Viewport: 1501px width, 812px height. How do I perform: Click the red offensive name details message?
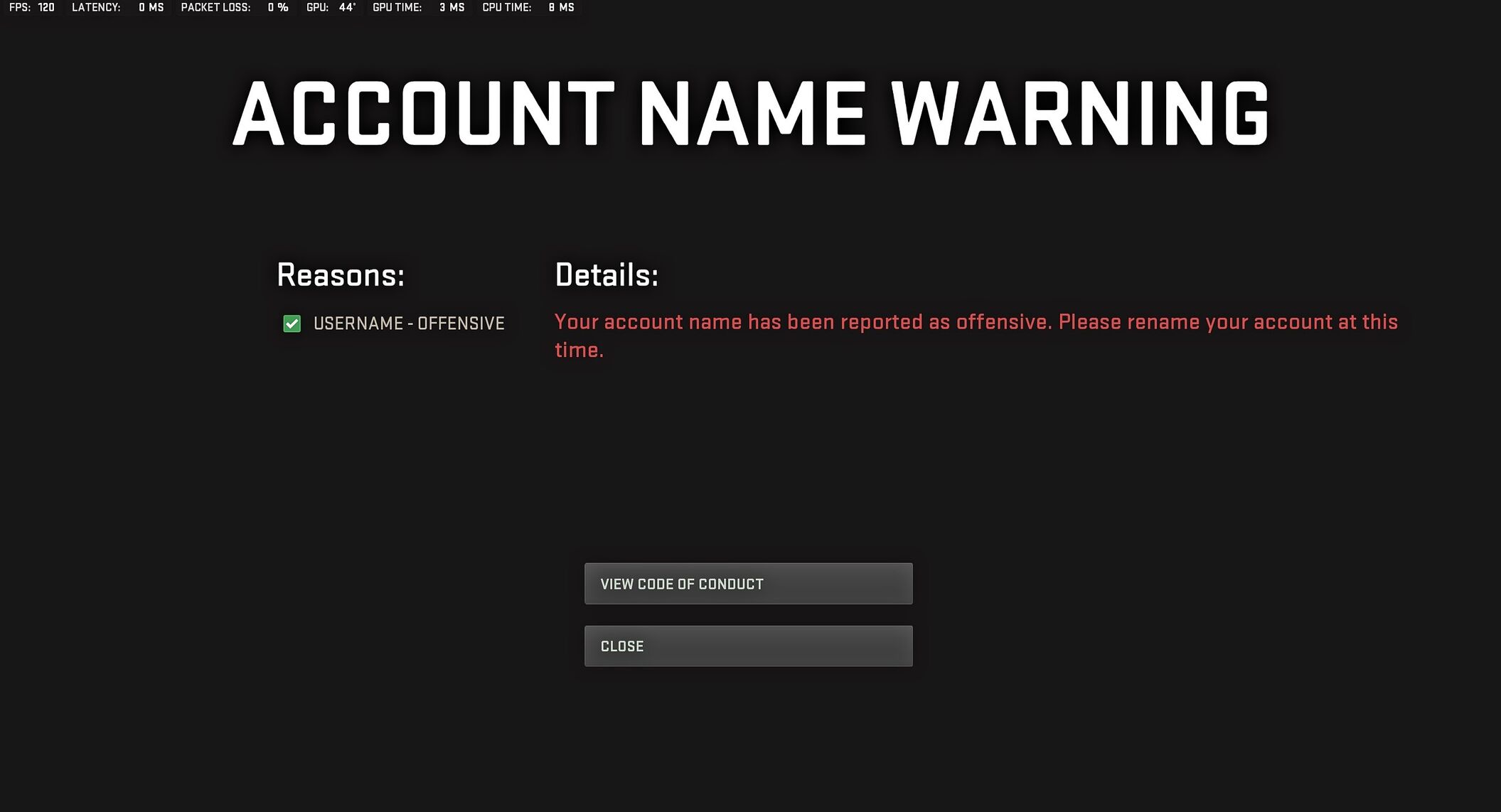[x=976, y=336]
